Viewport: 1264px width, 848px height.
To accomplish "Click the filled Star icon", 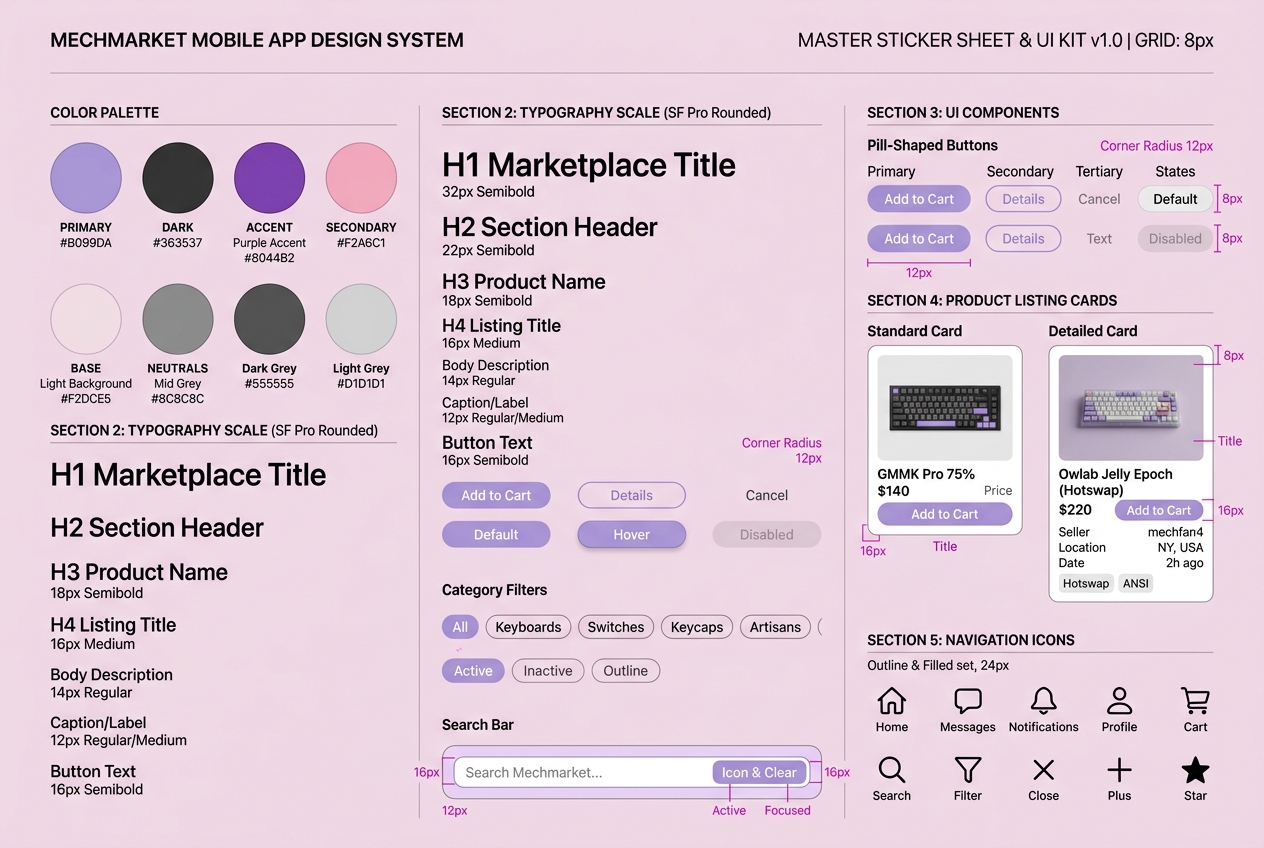I will (1195, 770).
